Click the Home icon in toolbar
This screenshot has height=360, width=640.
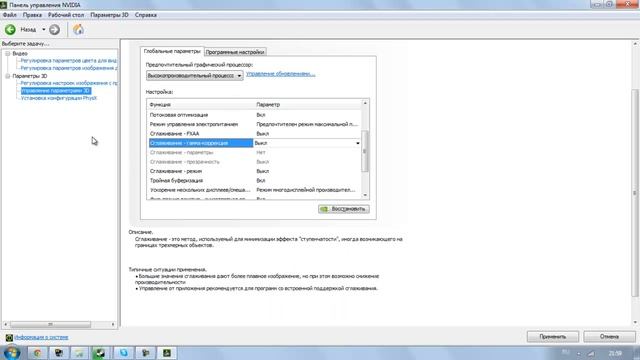point(78,29)
